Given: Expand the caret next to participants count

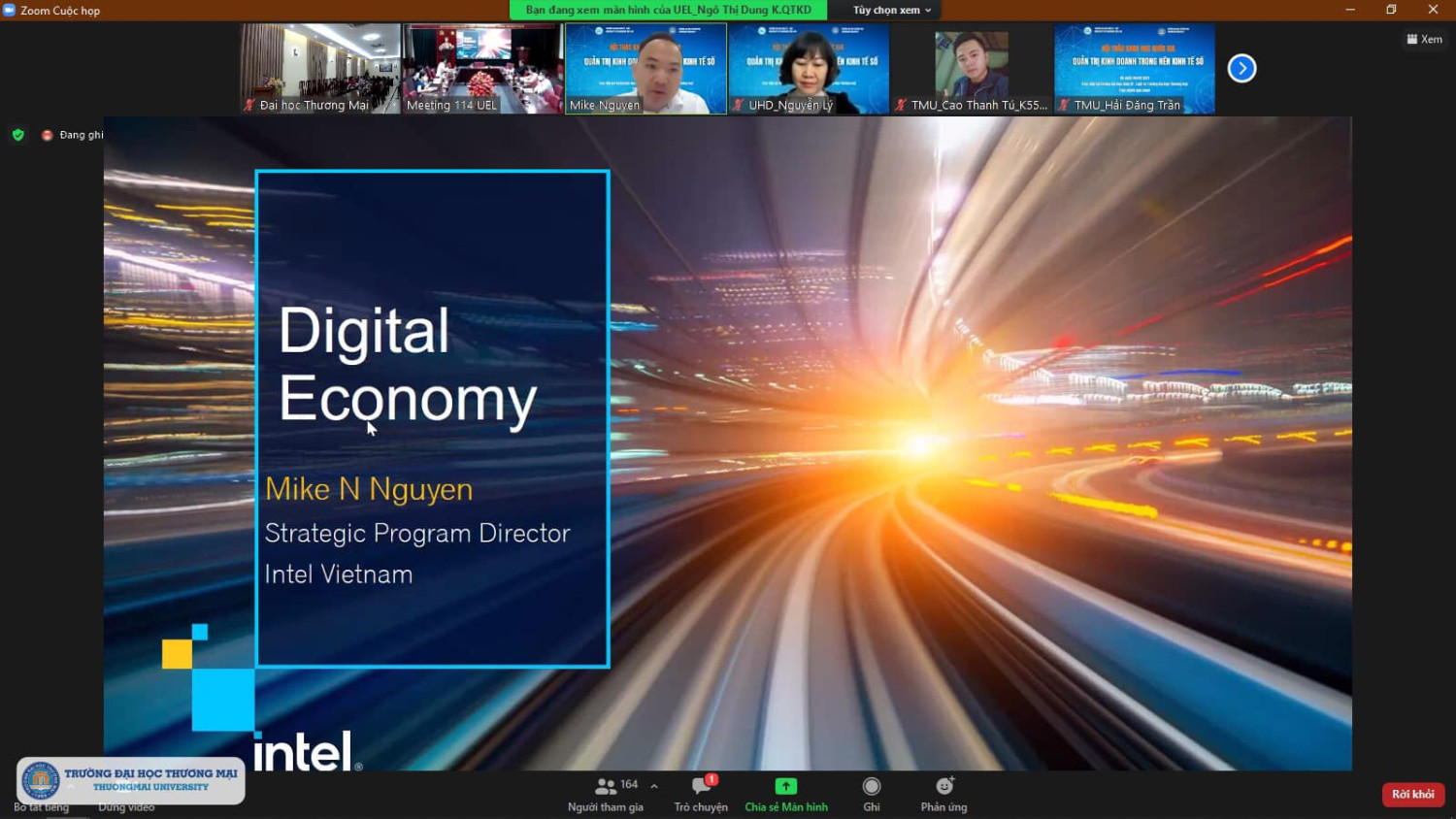Looking at the screenshot, I should click(654, 786).
